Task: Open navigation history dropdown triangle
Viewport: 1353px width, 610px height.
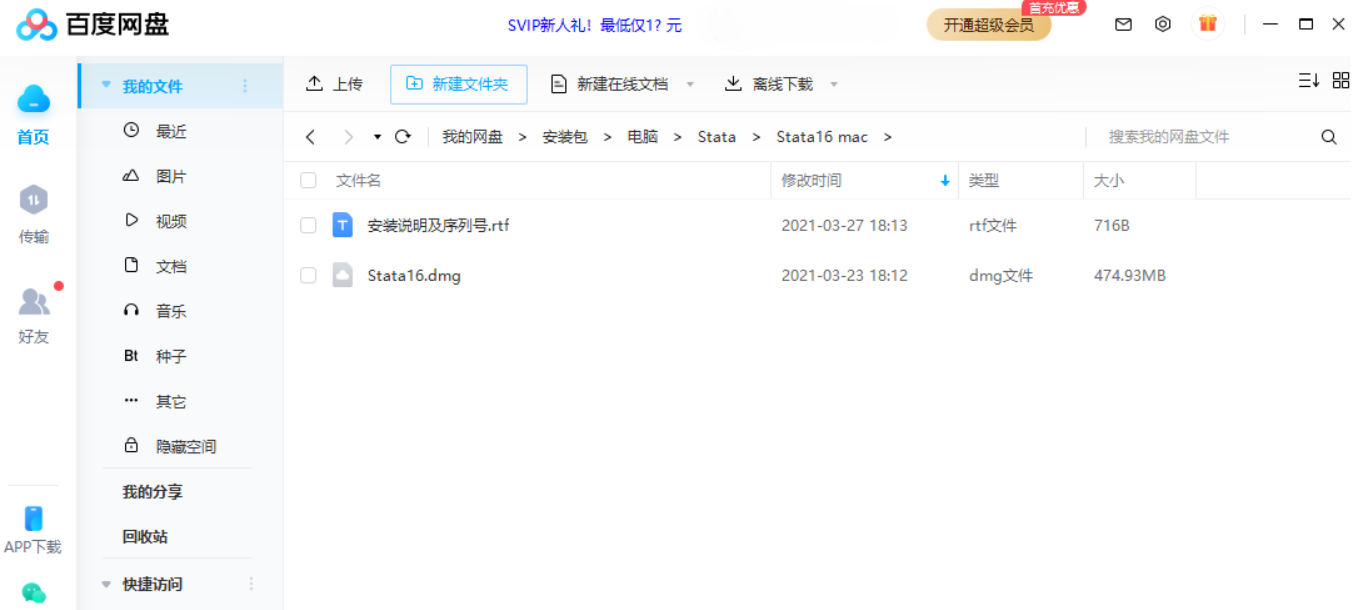Action: click(x=377, y=137)
